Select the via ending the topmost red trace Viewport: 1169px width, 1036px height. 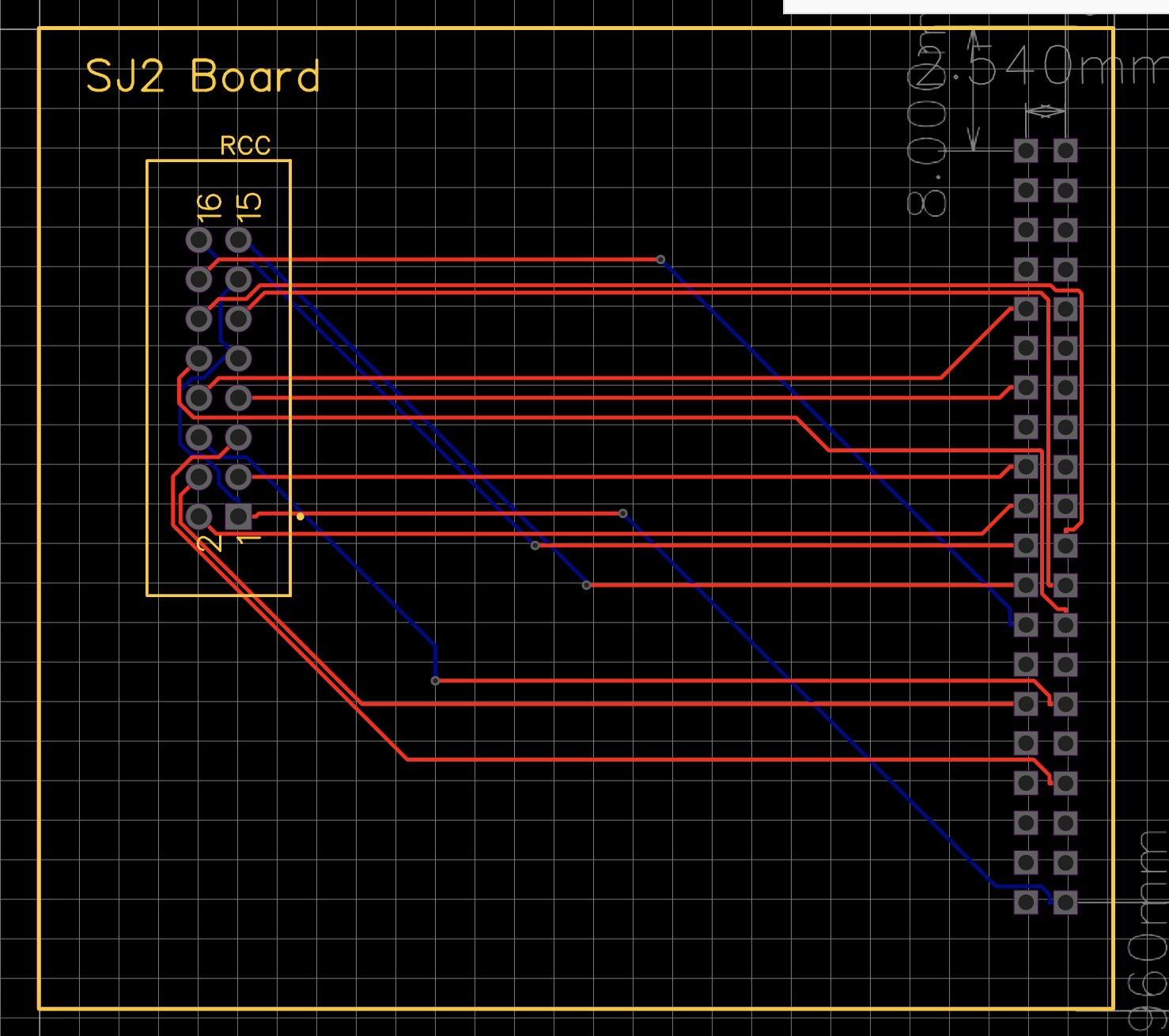point(660,259)
